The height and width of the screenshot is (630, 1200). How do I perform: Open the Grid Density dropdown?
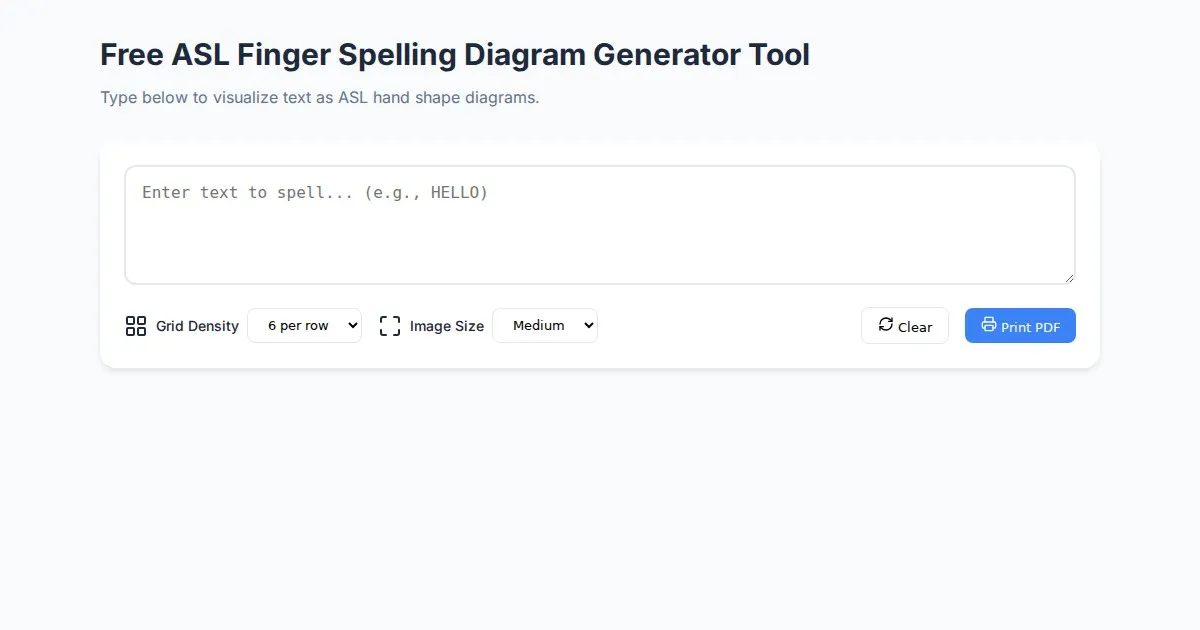coord(304,326)
